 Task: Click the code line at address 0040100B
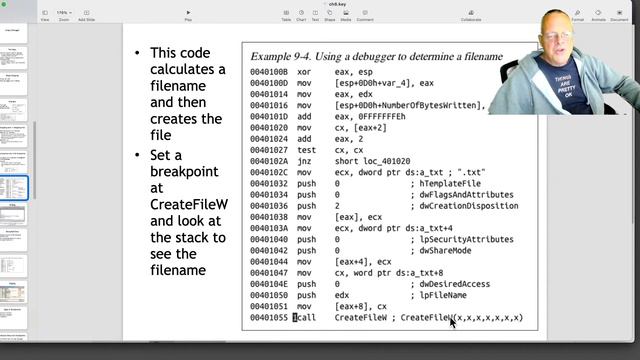311,72
